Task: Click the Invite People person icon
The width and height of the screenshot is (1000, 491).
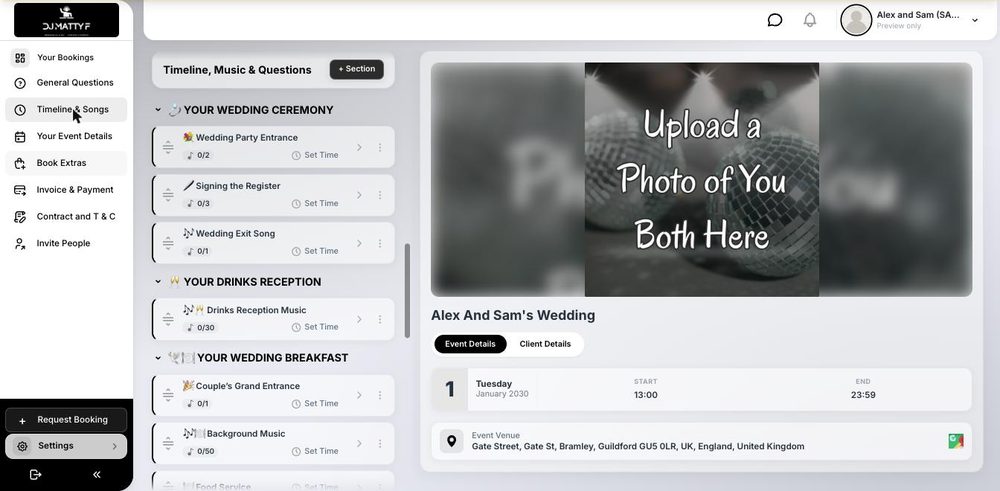Action: [x=20, y=244]
